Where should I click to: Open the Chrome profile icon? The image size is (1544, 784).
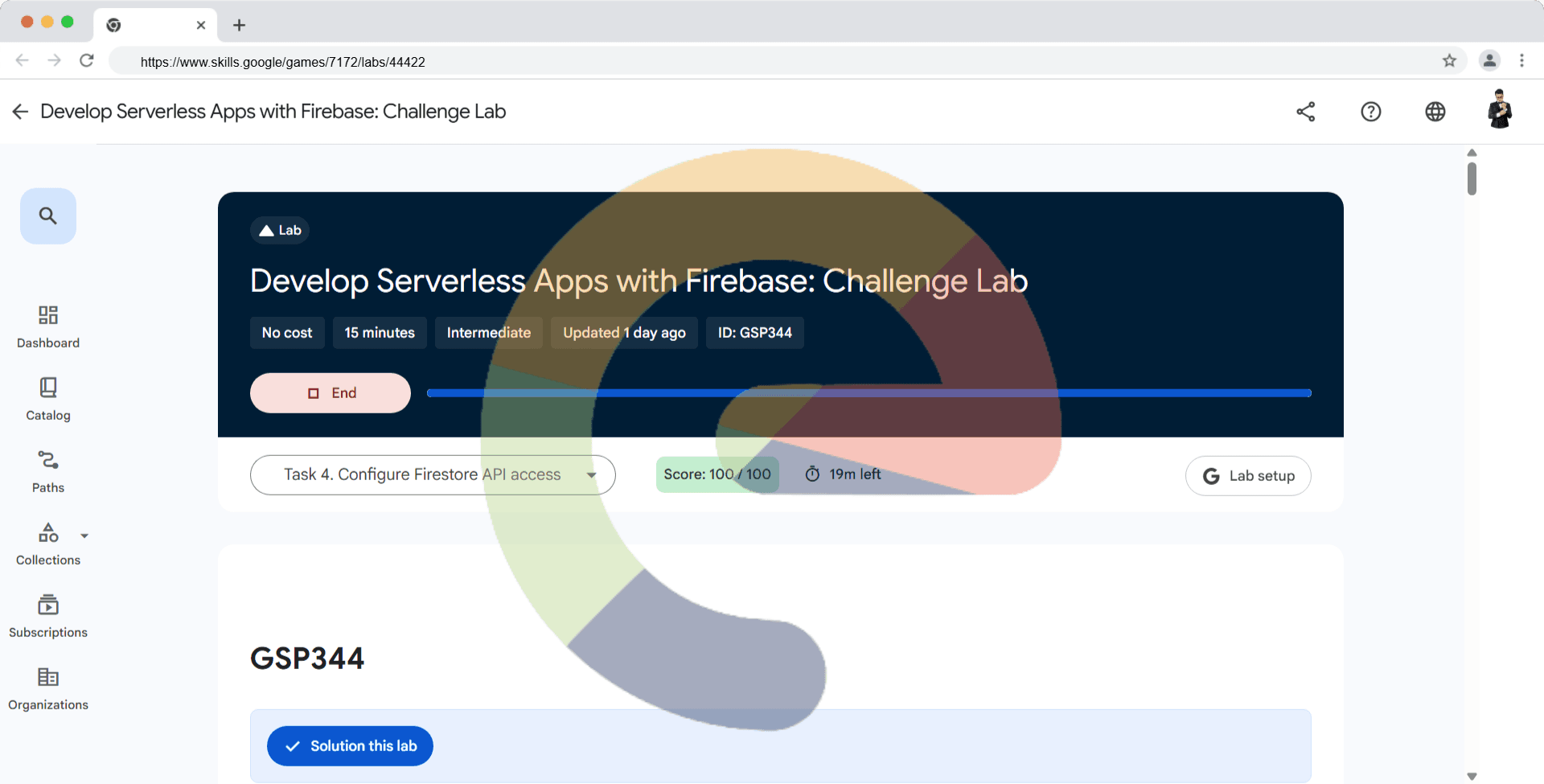click(x=1489, y=60)
